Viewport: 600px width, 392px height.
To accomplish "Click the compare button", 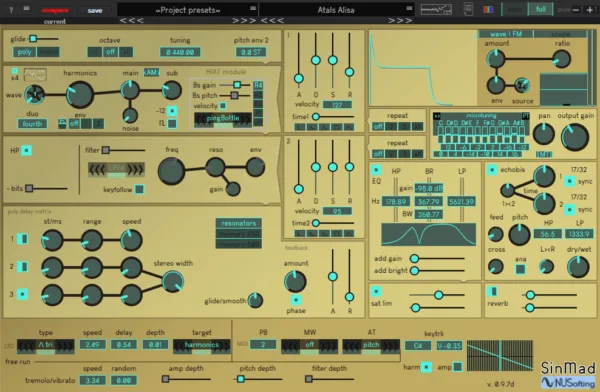I will [55, 10].
